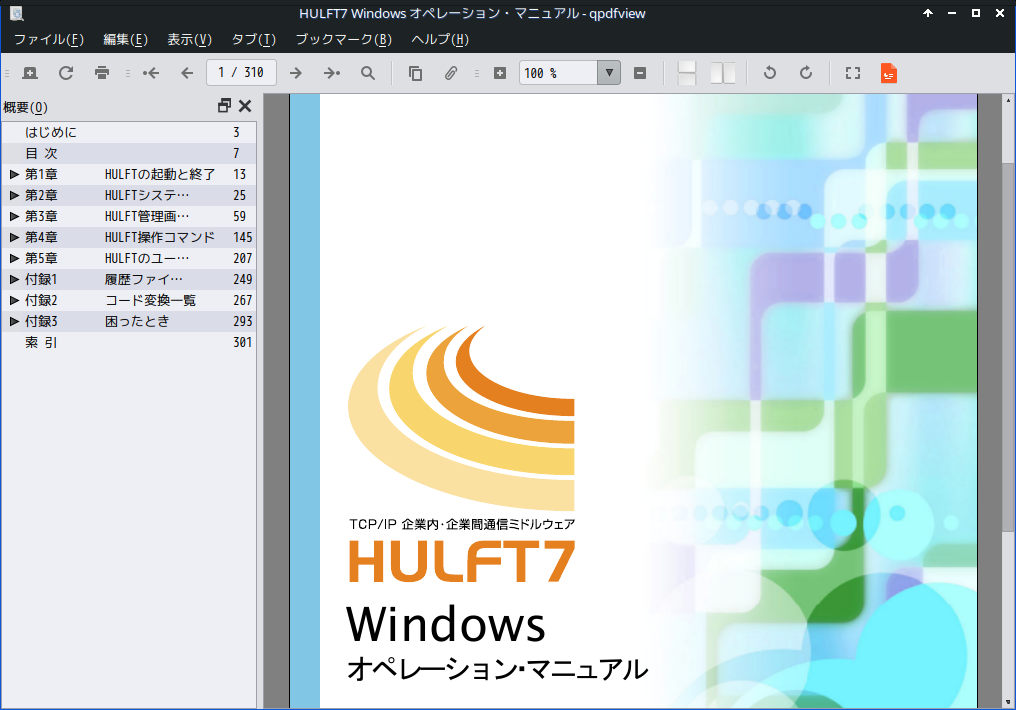The image size is (1016, 710).
Task: Float the outline panel with detach icon
Action: point(224,106)
